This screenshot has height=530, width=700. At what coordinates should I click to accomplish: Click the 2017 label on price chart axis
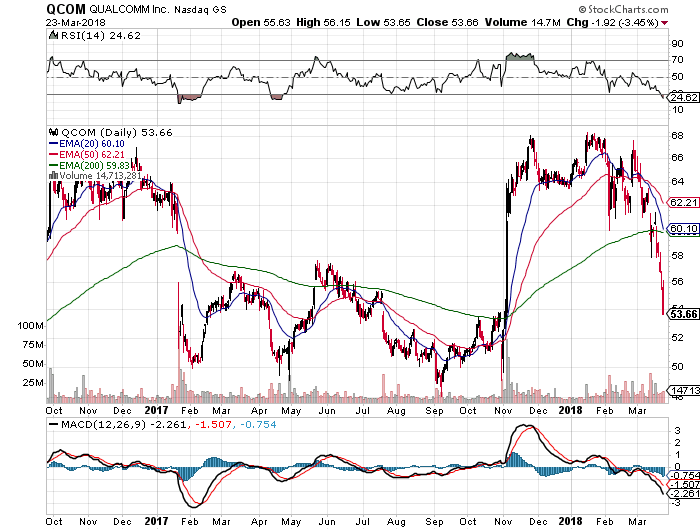point(157,410)
